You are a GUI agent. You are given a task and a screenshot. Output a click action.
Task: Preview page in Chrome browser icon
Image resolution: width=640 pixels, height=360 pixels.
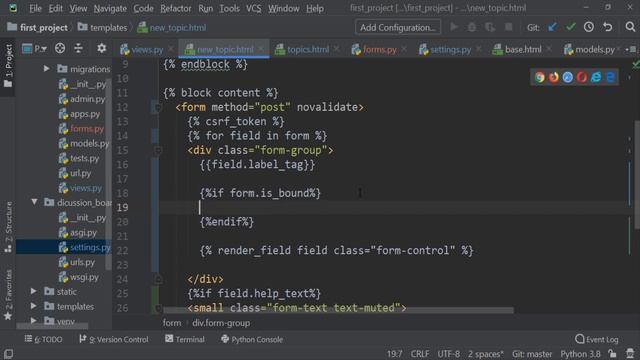pos(540,77)
